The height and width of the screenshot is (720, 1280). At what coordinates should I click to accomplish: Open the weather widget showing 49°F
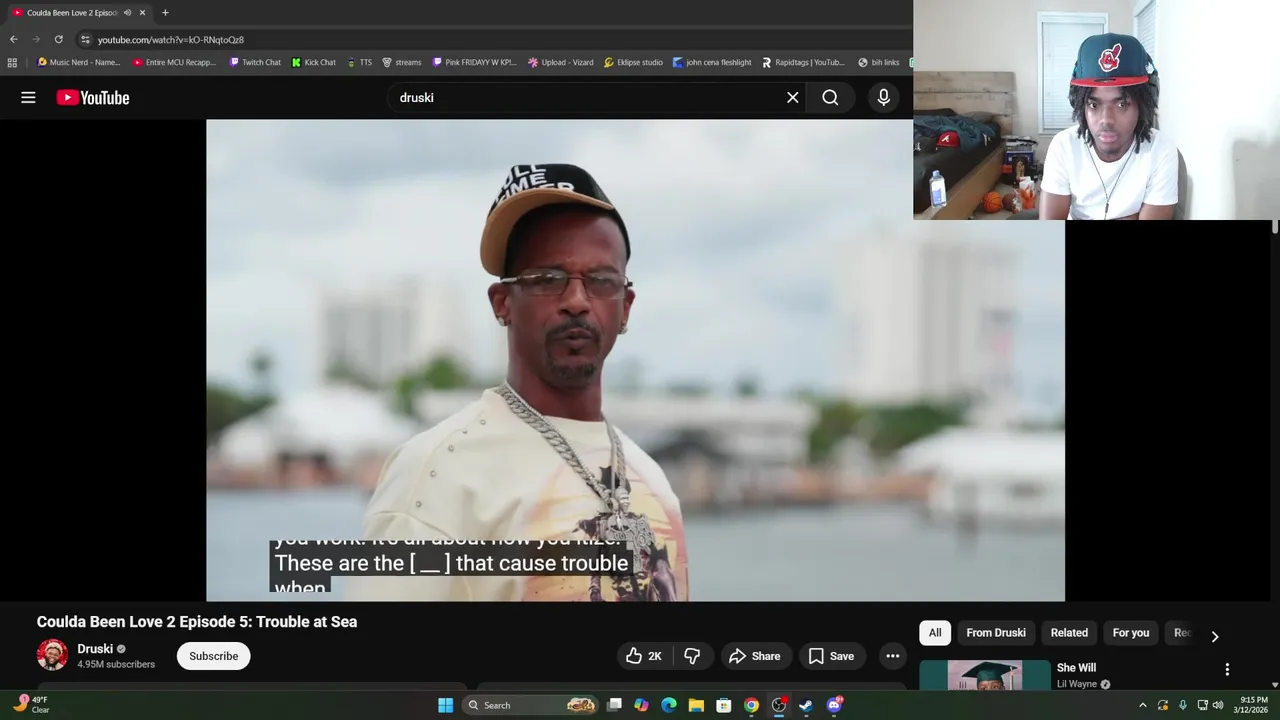point(30,705)
